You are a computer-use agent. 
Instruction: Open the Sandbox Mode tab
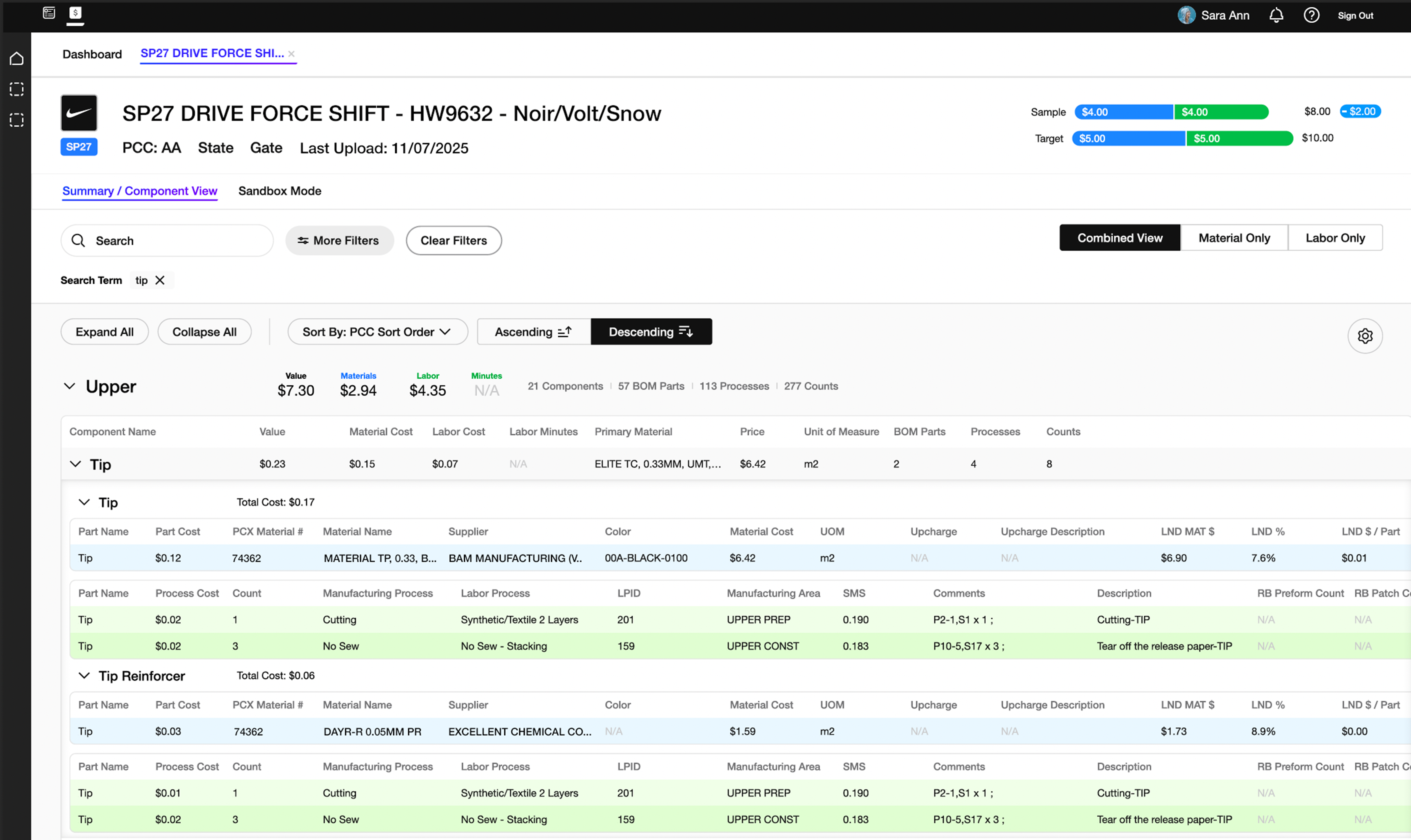click(x=280, y=191)
